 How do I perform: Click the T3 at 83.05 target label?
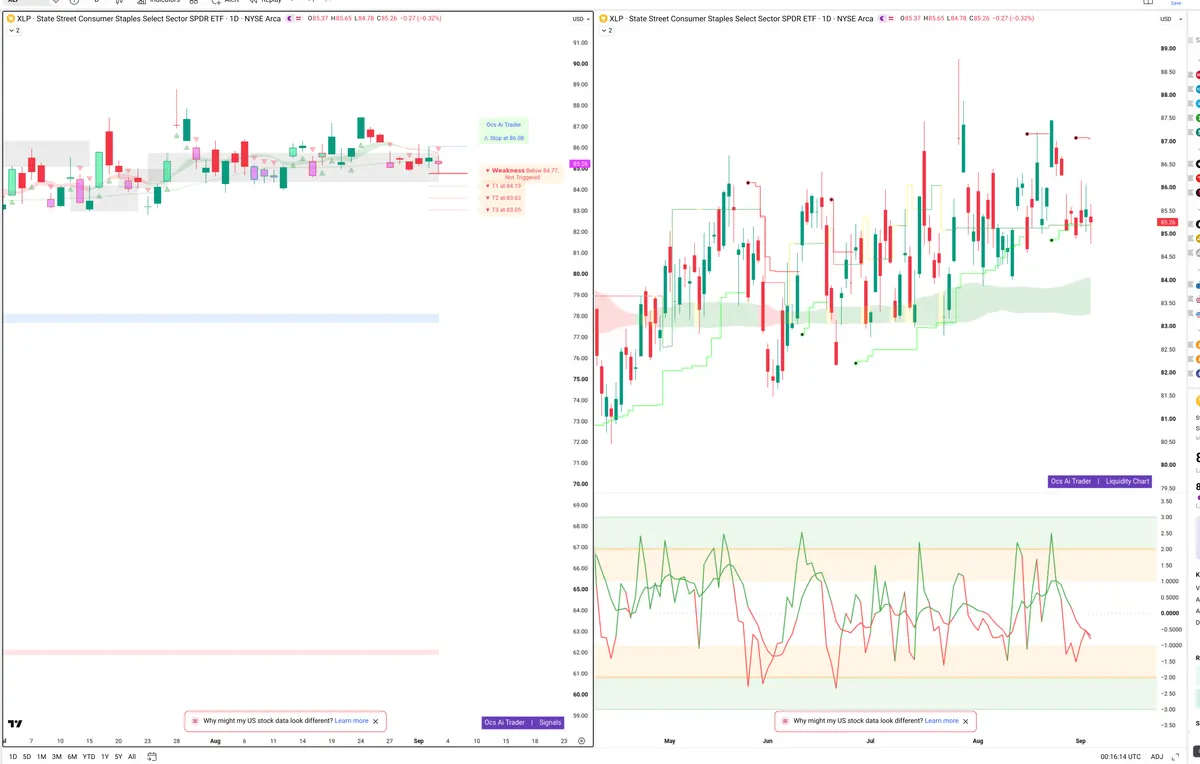pos(503,210)
